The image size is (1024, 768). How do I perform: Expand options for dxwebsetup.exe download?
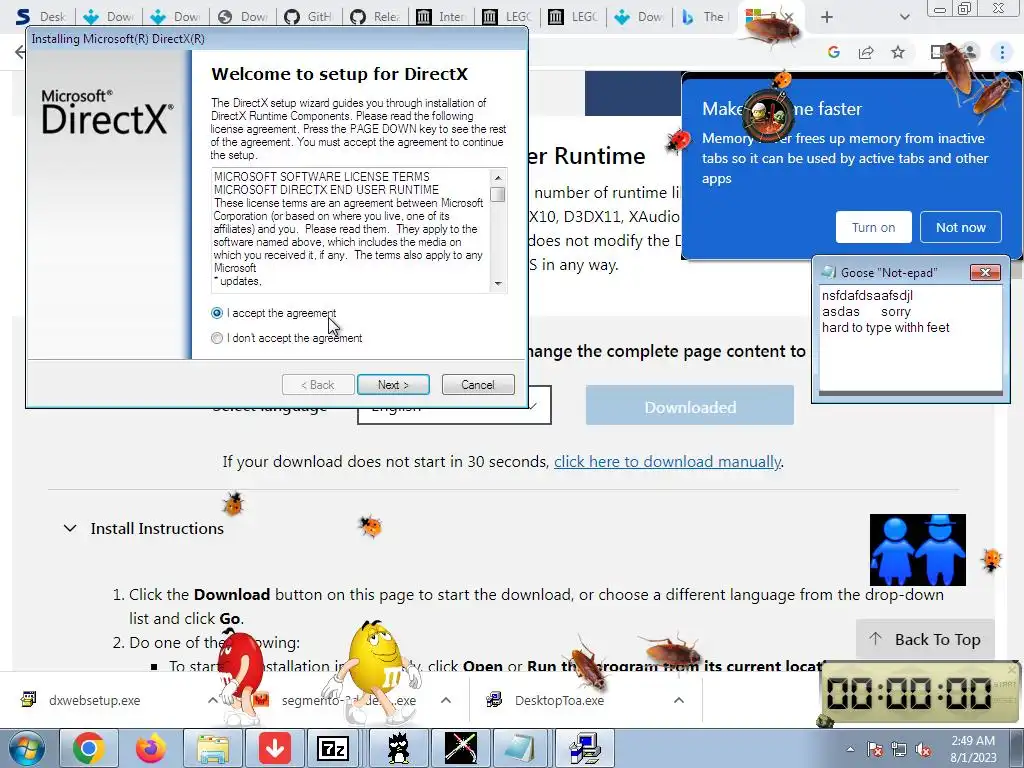213,700
